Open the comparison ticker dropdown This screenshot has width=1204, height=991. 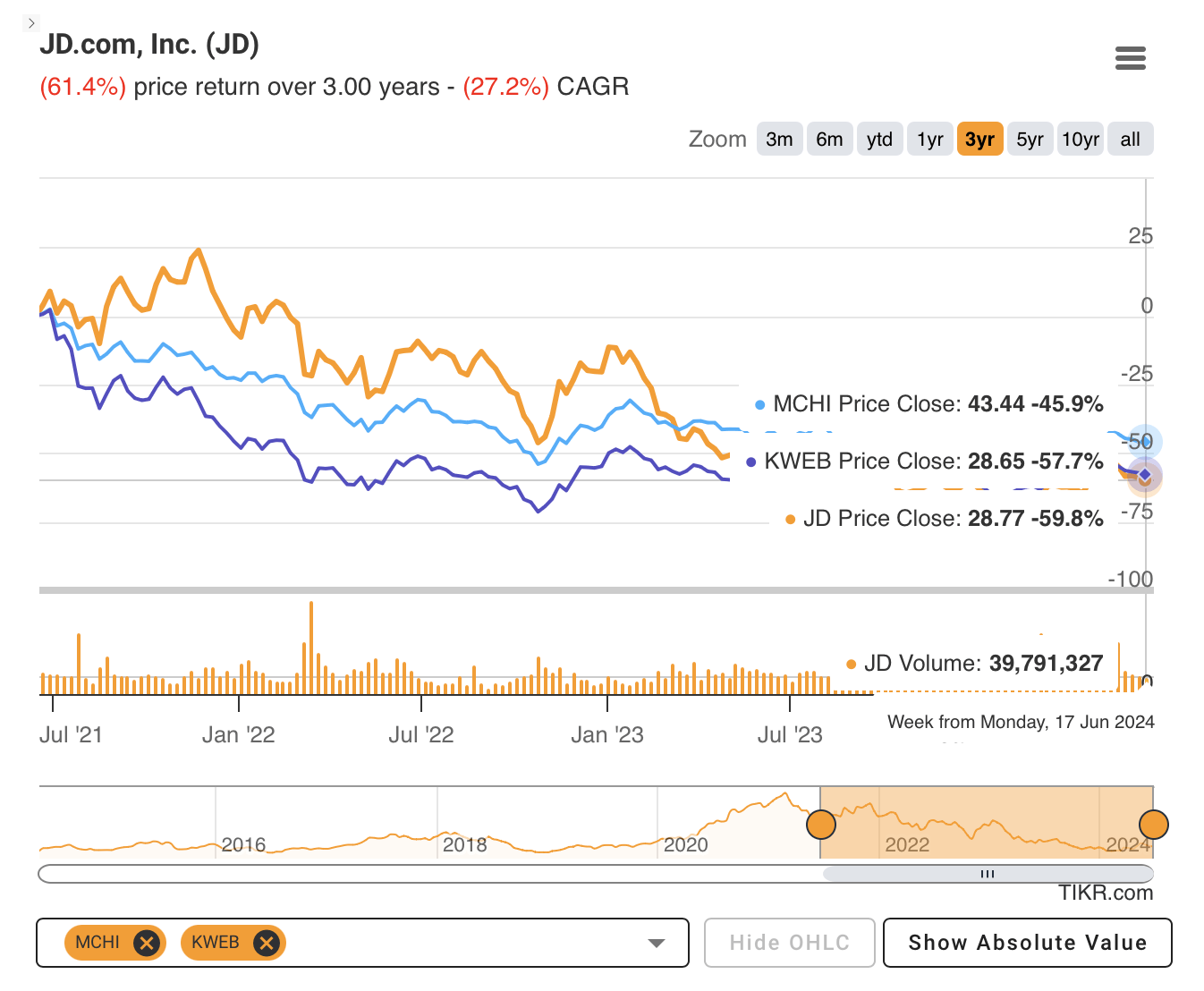click(657, 943)
